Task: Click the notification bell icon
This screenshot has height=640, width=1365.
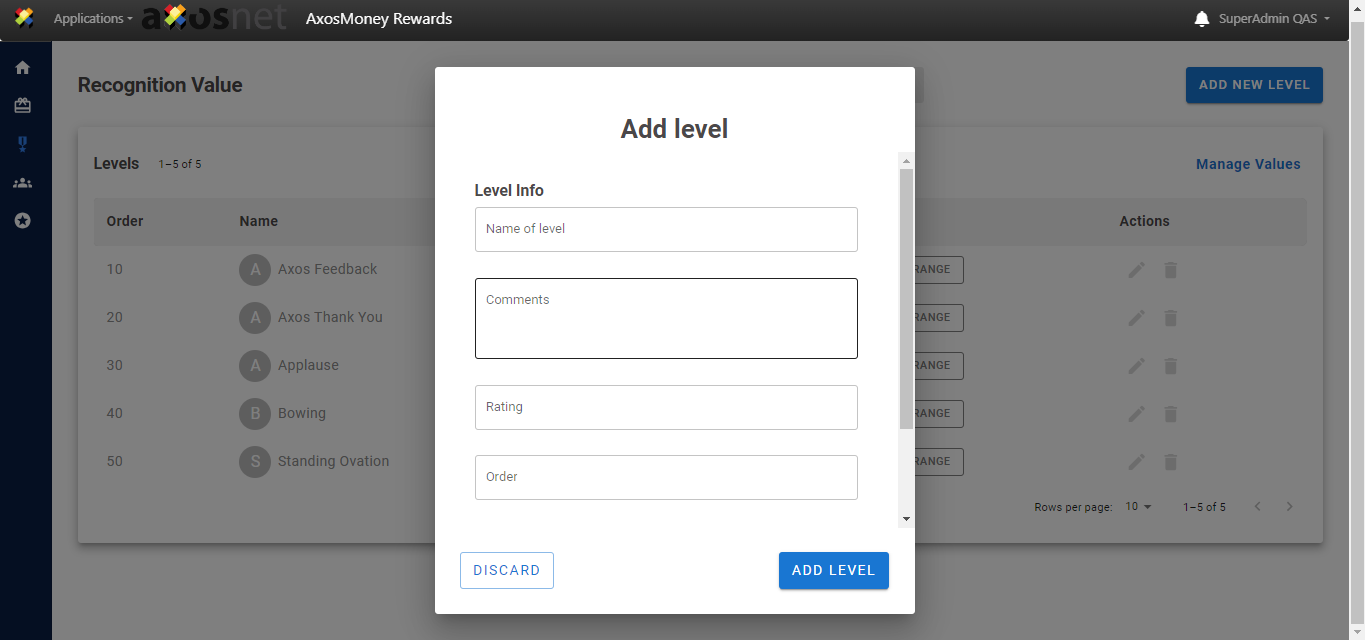Action: point(1202,19)
